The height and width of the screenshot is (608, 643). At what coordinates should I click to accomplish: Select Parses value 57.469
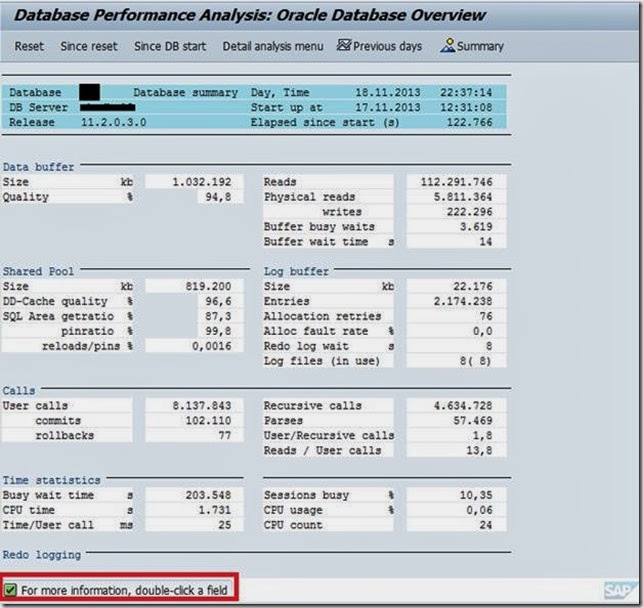pyautogui.click(x=456, y=421)
